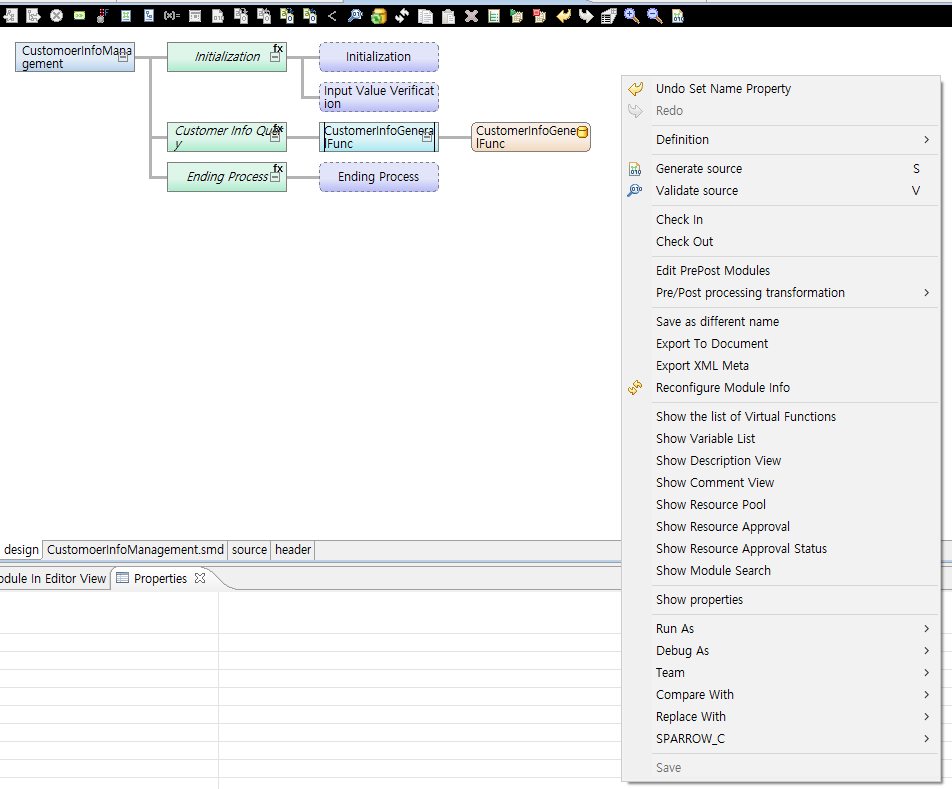Select Show Variable List menu entry
Screen dimensions: 952x789
pos(705,439)
